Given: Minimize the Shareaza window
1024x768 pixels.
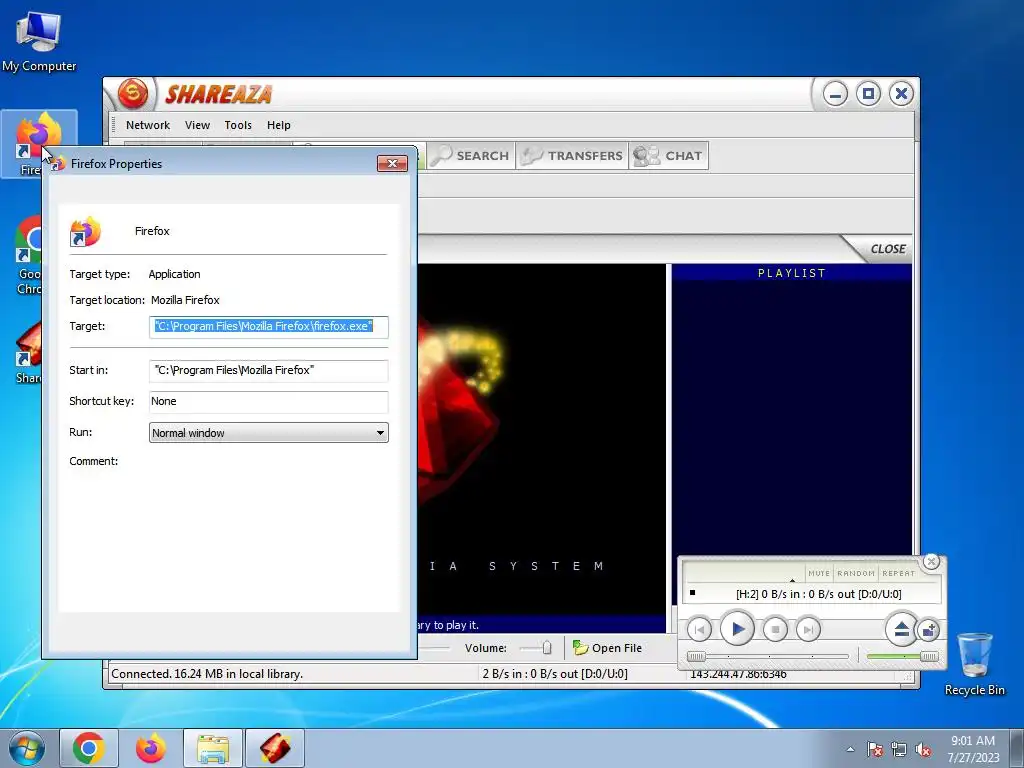Looking at the screenshot, I should pyautogui.click(x=835, y=94).
